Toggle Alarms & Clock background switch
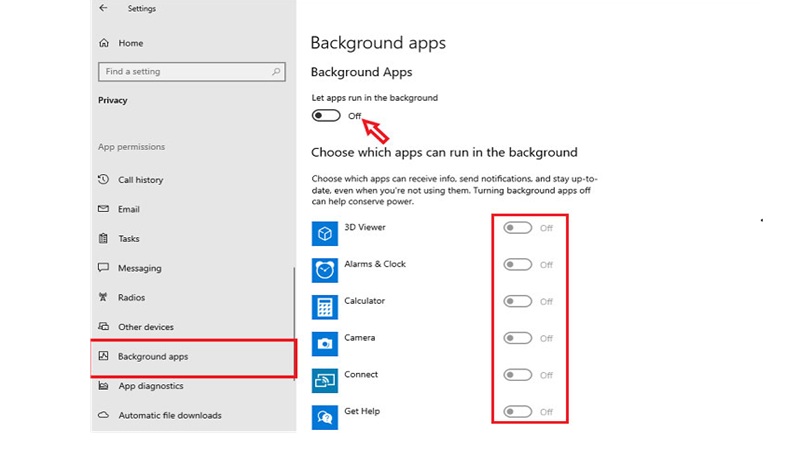The image size is (800, 450). click(517, 265)
